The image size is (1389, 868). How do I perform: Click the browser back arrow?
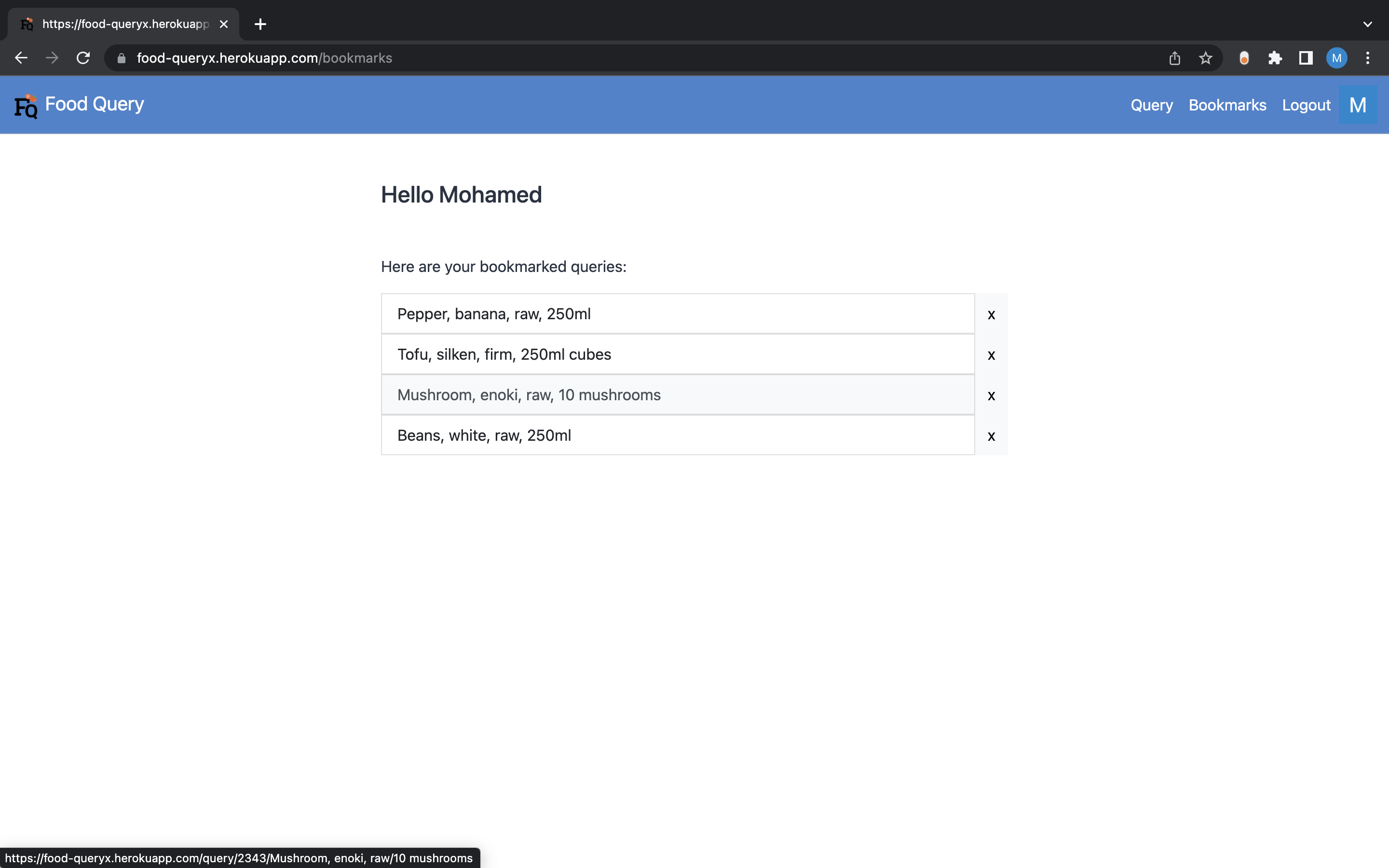(x=21, y=58)
